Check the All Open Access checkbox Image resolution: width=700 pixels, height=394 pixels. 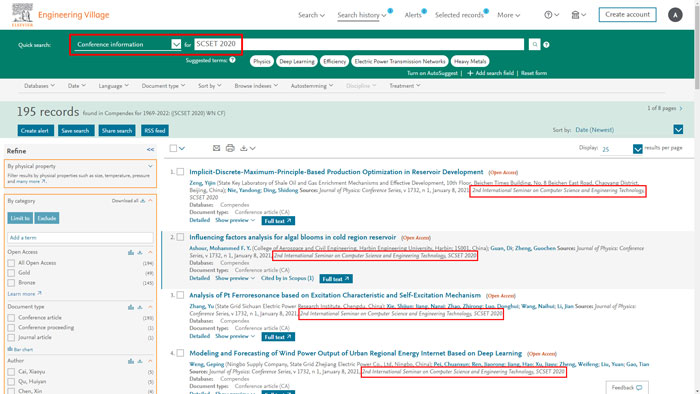coord(11,263)
